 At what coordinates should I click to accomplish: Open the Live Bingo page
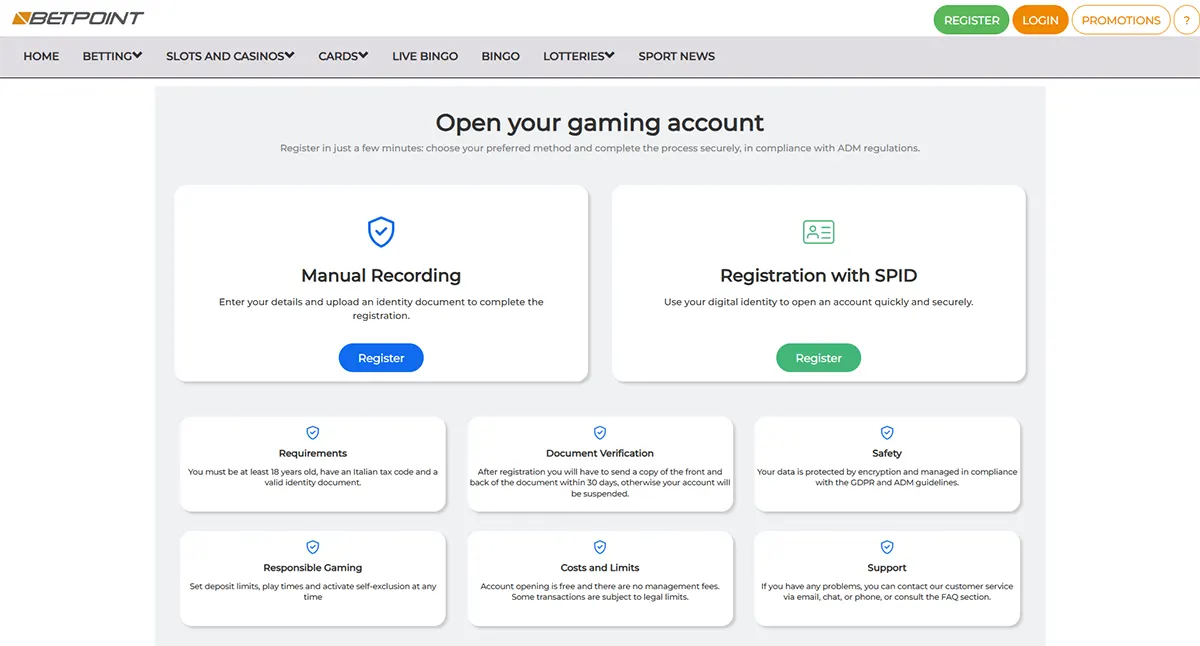pyautogui.click(x=425, y=56)
